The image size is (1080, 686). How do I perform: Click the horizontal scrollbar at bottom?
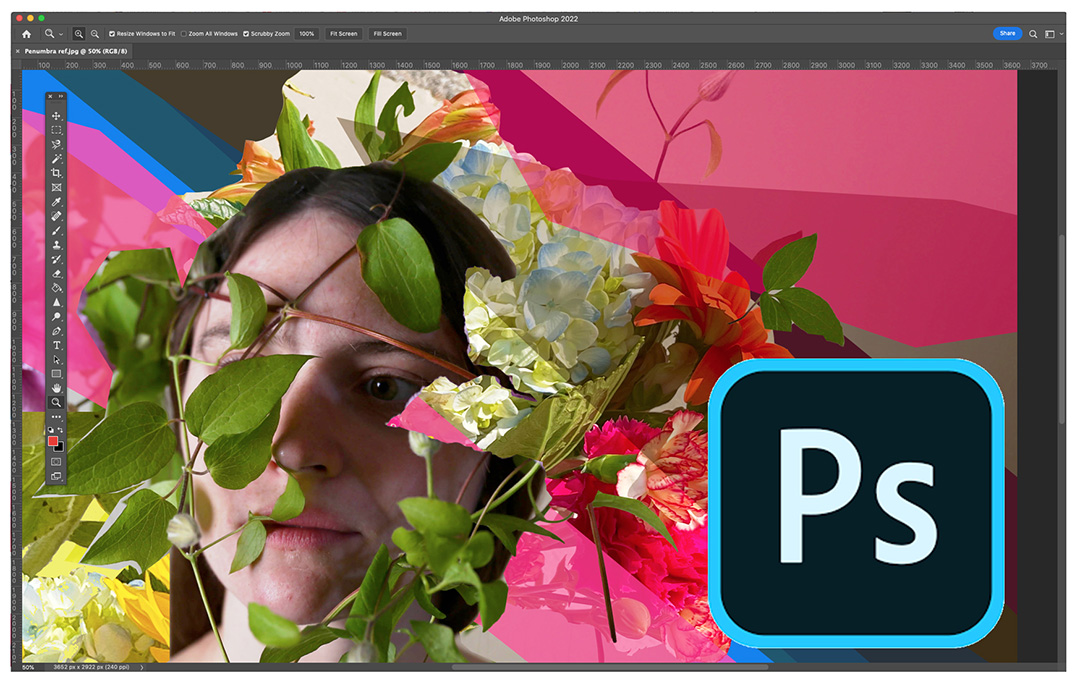click(610, 667)
